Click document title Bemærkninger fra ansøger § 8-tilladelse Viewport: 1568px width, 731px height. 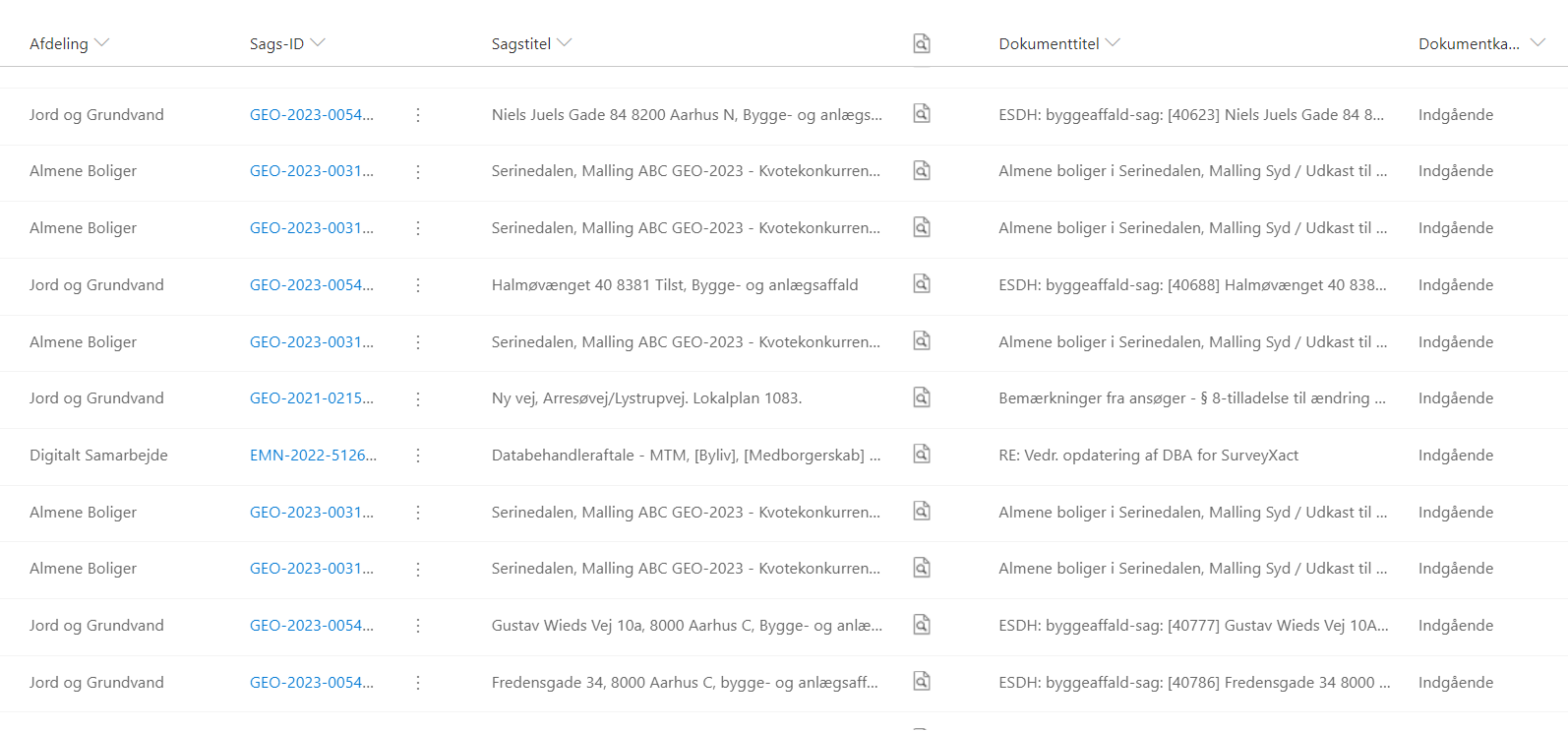1192,398
